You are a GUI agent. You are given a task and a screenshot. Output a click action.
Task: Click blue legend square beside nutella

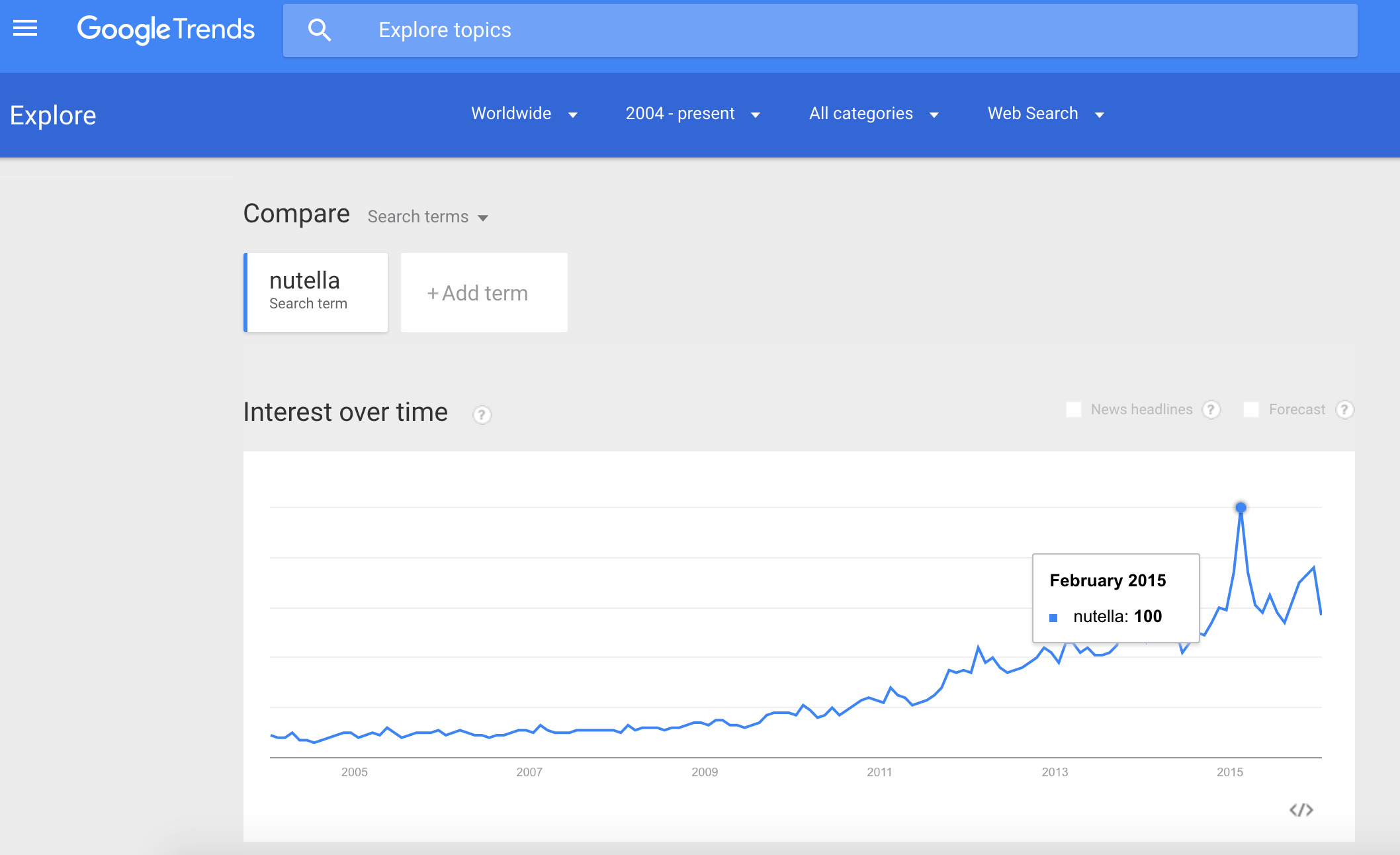pyautogui.click(x=1053, y=617)
